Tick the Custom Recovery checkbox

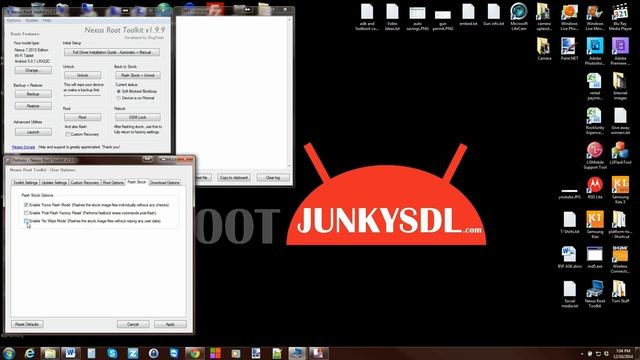coord(68,134)
